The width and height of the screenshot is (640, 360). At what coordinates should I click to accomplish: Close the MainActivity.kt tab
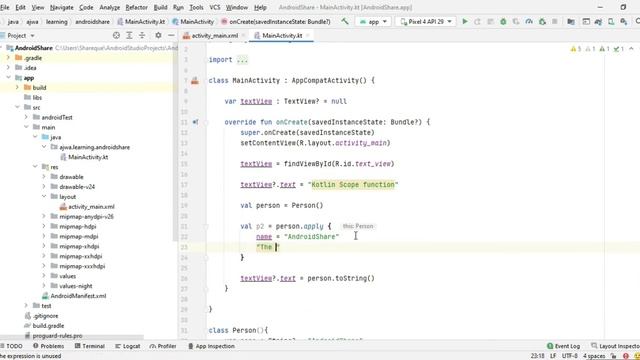click(308, 36)
